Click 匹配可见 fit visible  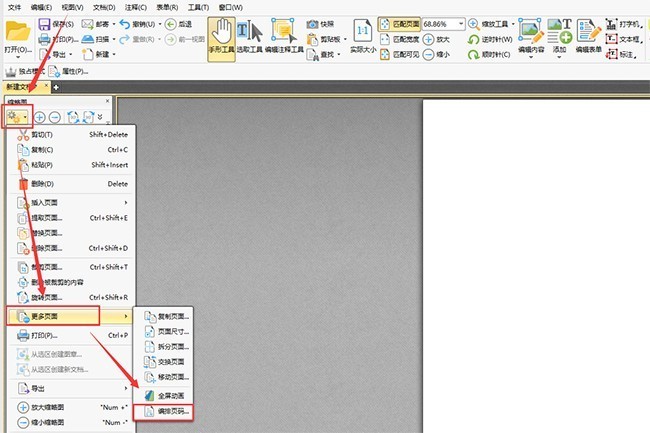[400, 54]
